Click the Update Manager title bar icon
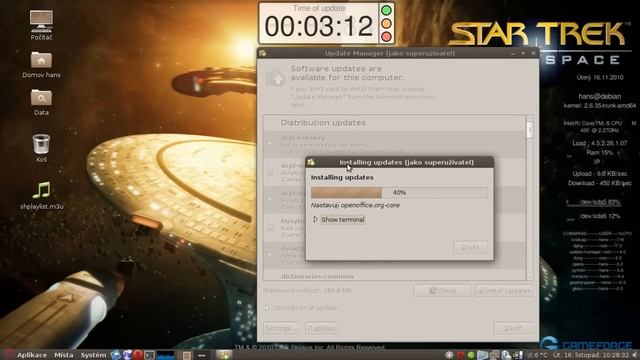The image size is (640, 360). [x=262, y=53]
